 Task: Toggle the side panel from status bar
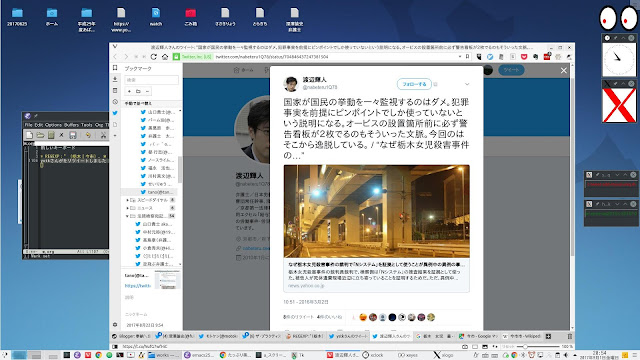(115, 347)
